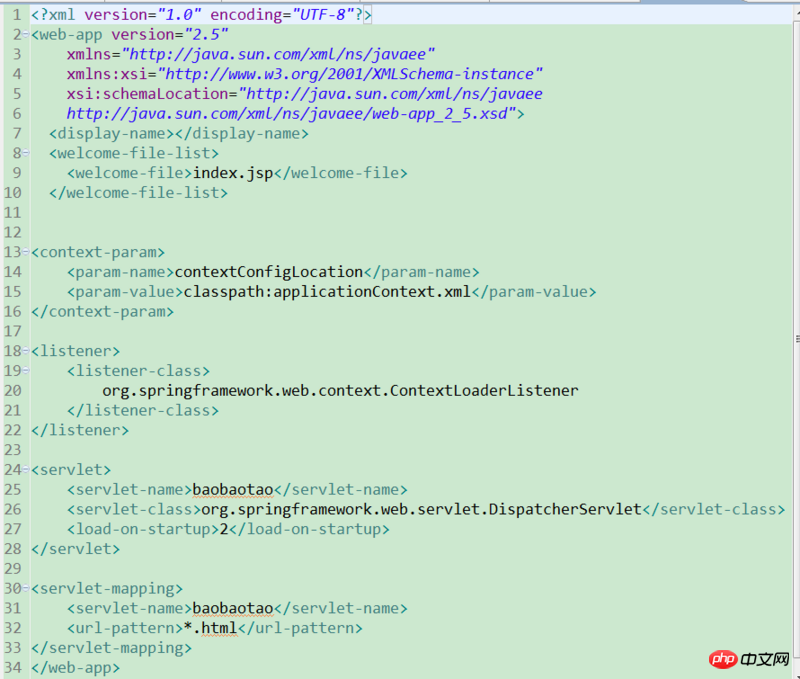The image size is (800, 679).
Task: Click the opening <display-name> tag
Action: (111, 134)
